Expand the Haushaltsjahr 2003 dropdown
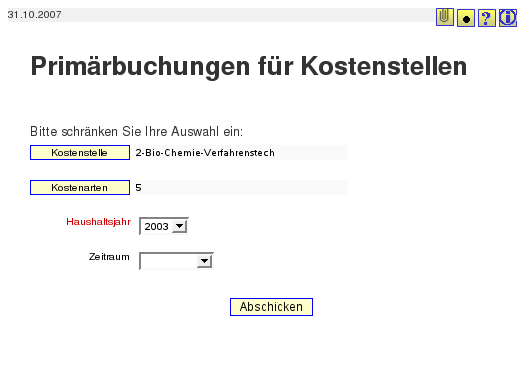 point(164,226)
